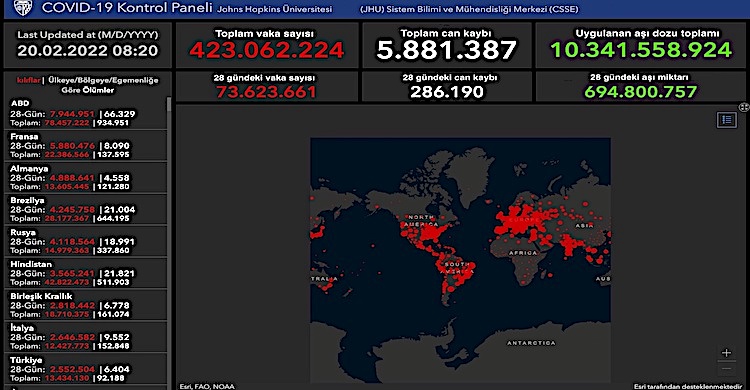Zoom out with the map minus button
Viewport: 750px width, 390px height.
(x=726, y=369)
